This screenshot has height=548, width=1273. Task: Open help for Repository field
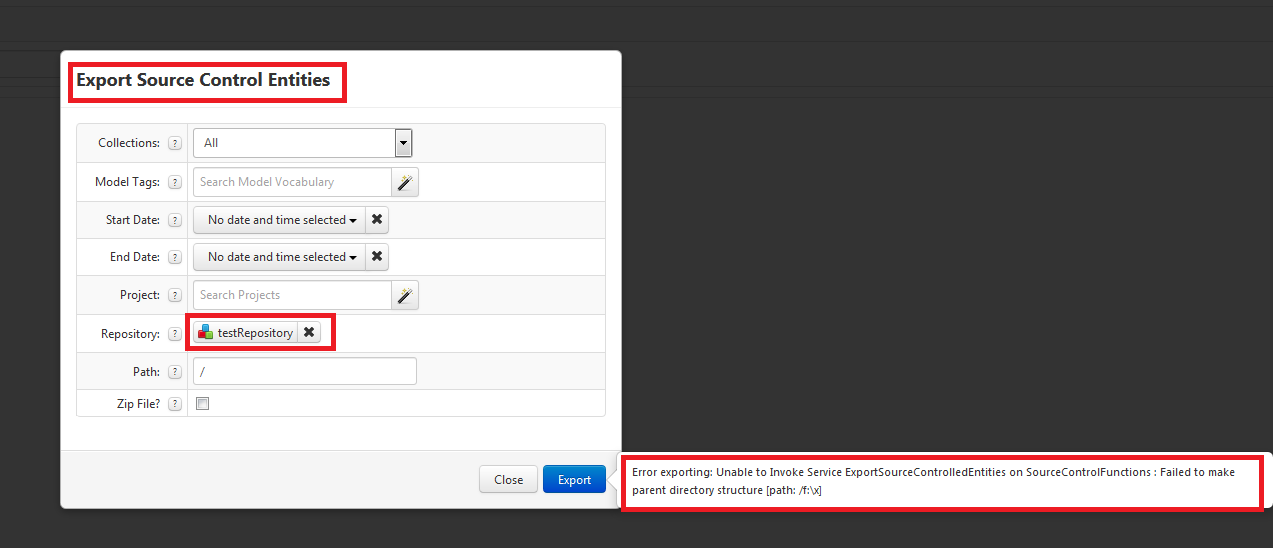[x=175, y=334]
